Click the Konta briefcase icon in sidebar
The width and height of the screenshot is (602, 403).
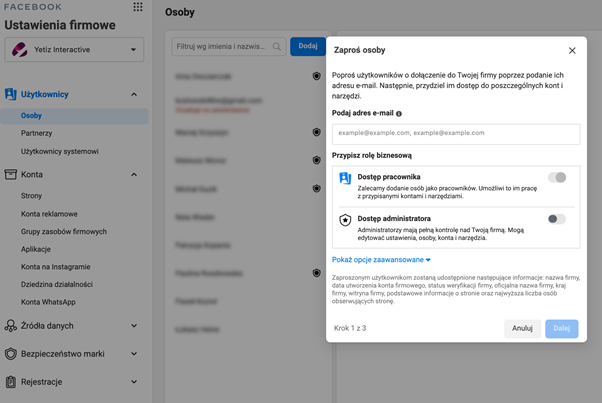11,174
